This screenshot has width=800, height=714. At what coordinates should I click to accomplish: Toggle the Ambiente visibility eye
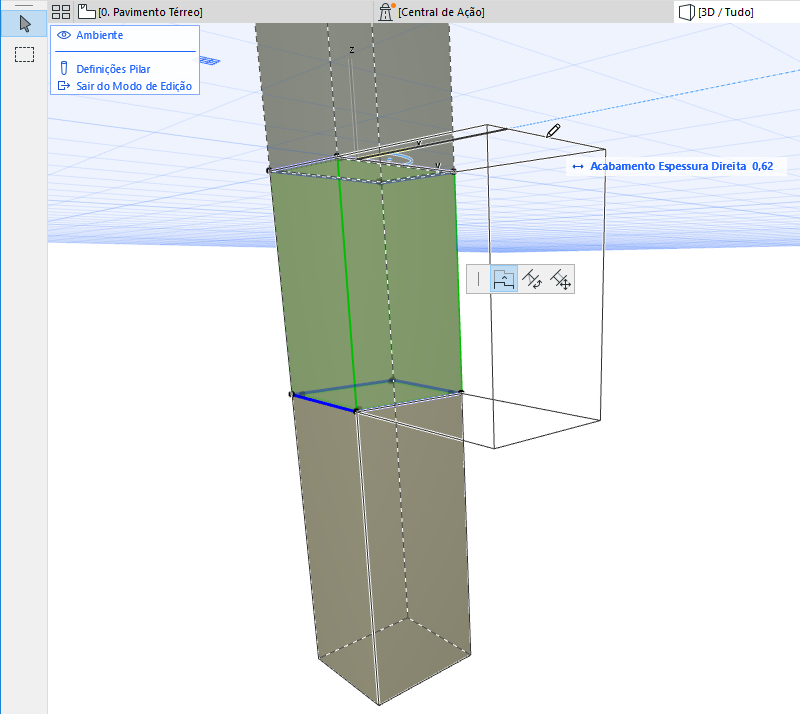(64, 35)
